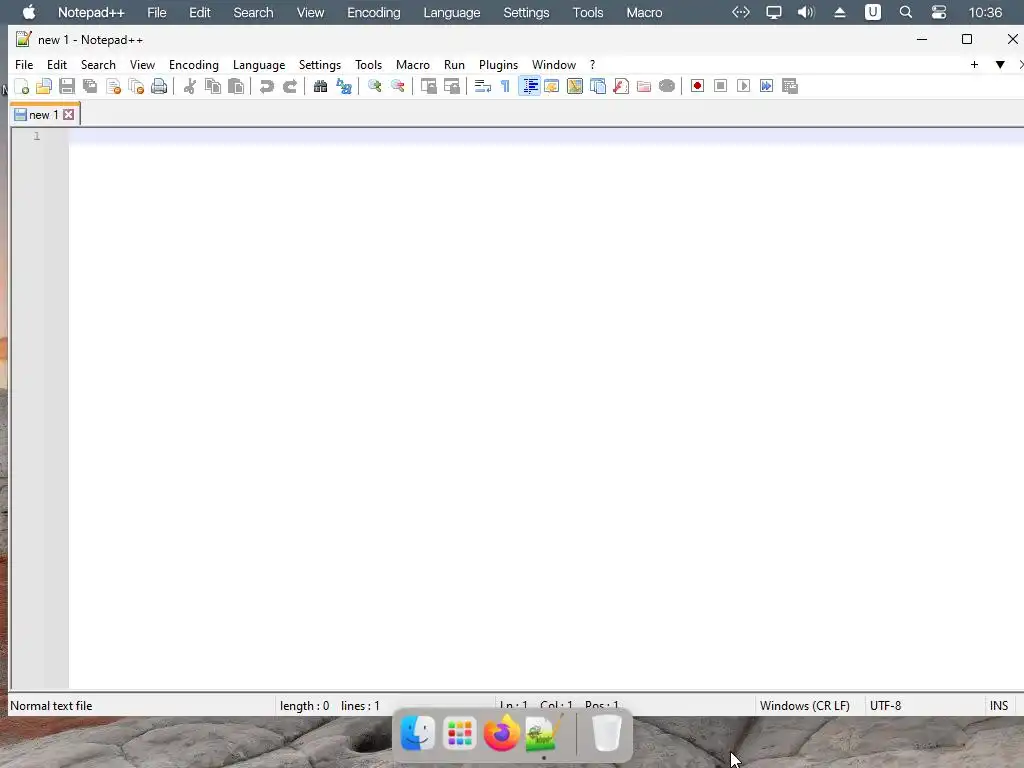Open the Tools menu in Notepad++ window
This screenshot has width=1024, height=768.
pyautogui.click(x=368, y=65)
